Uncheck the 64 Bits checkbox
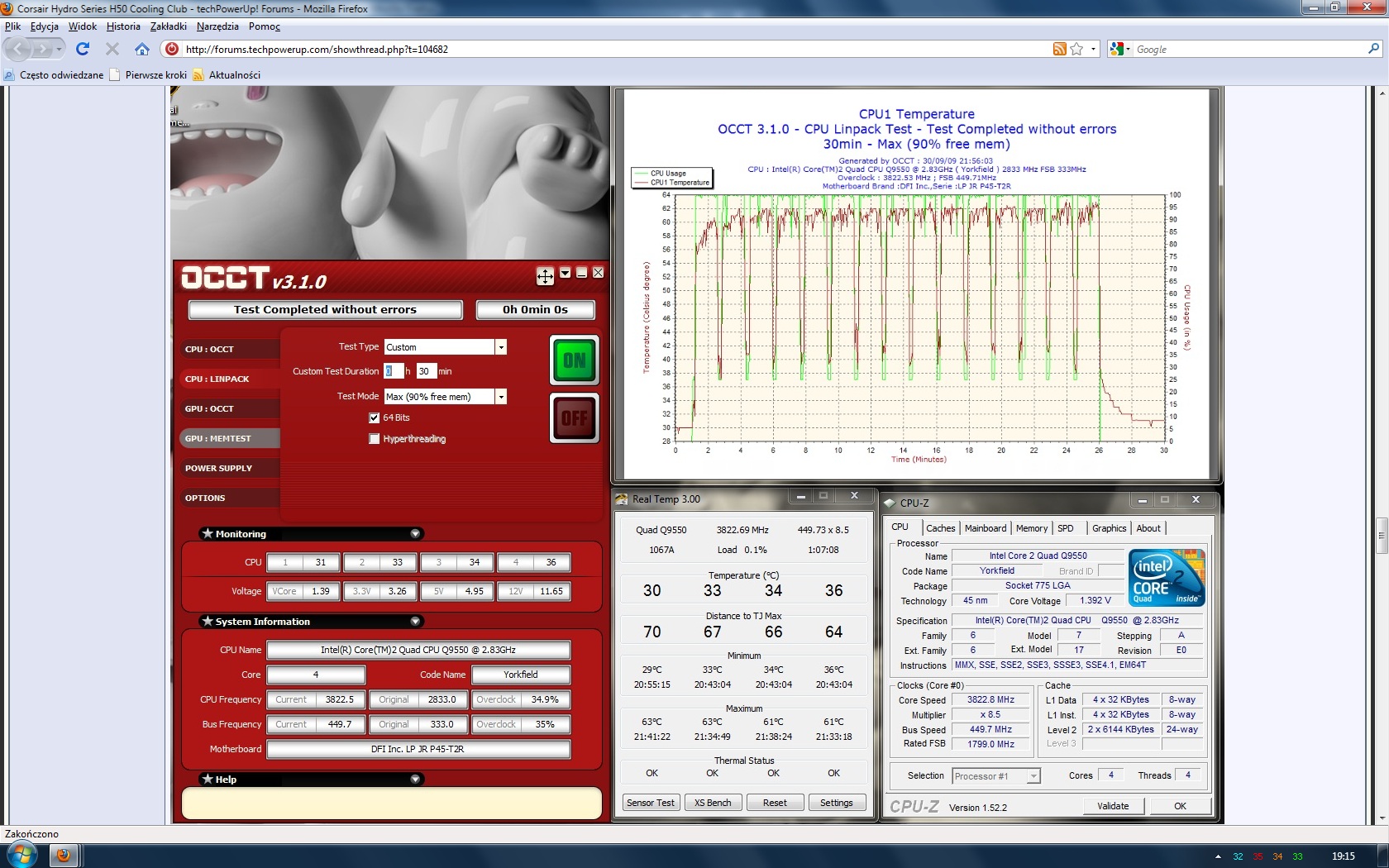The height and width of the screenshot is (868, 1389). pyautogui.click(x=375, y=418)
